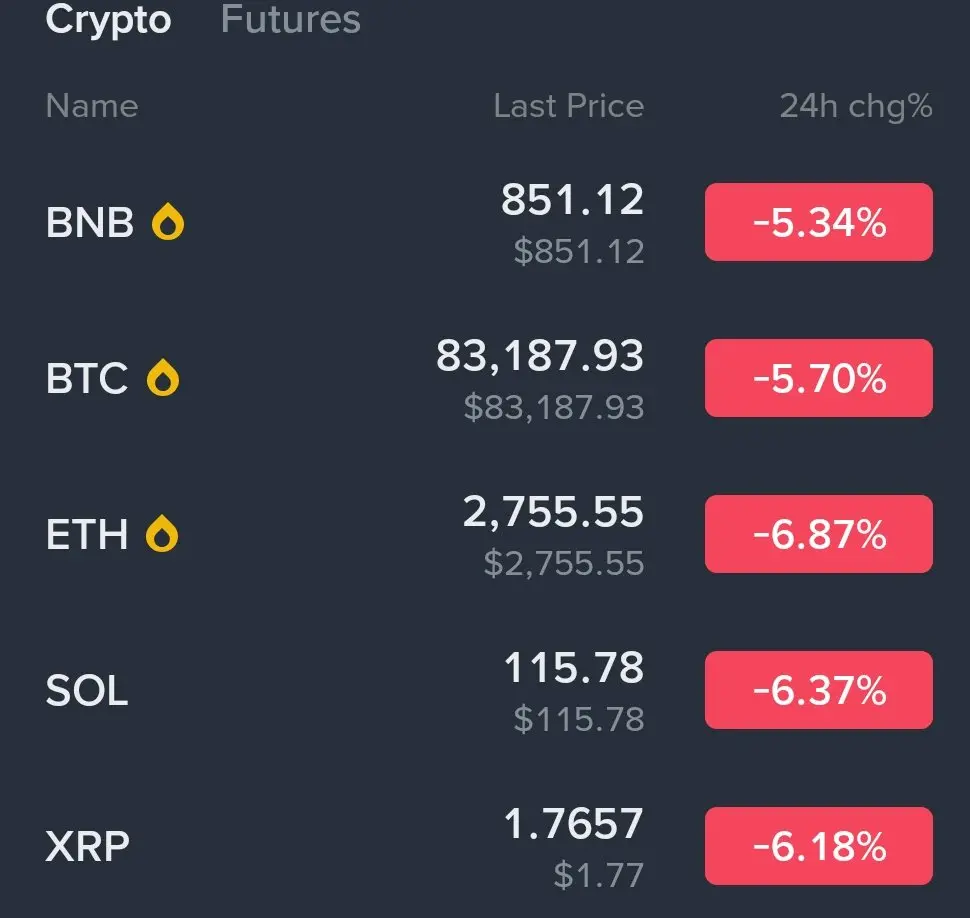Viewport: 970px width, 918px height.
Task: Switch to the Futures tab
Action: (290, 20)
